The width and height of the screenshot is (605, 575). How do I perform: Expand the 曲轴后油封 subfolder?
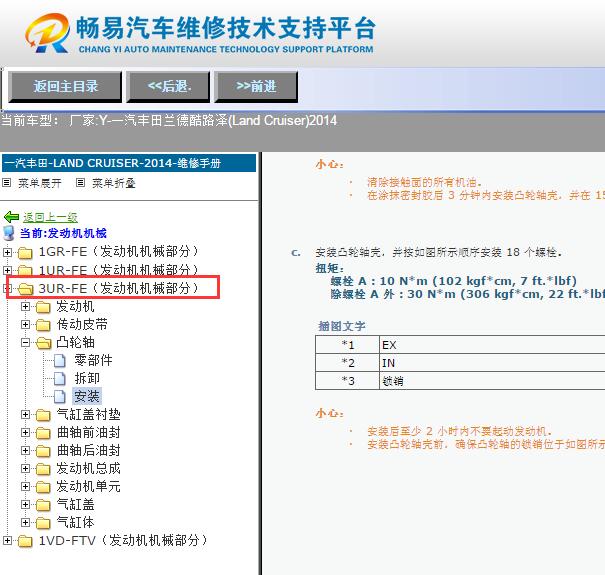tap(25, 450)
